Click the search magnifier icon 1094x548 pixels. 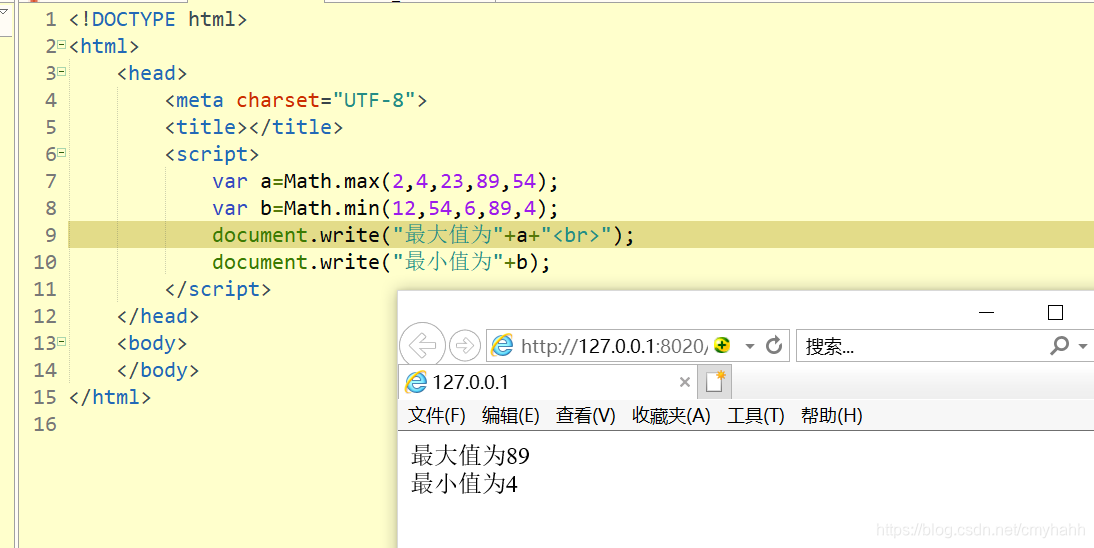(1060, 345)
